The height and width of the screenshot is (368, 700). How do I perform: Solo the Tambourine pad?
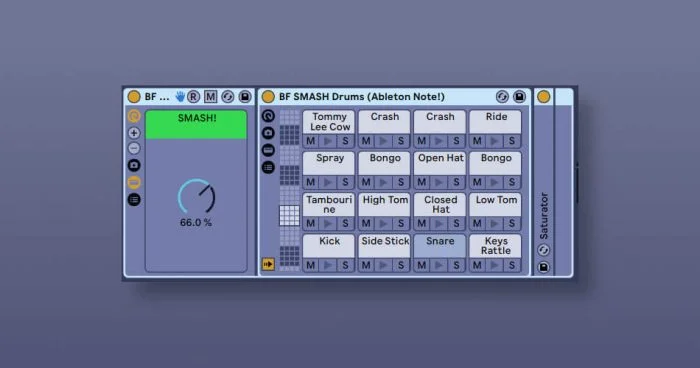coord(345,223)
